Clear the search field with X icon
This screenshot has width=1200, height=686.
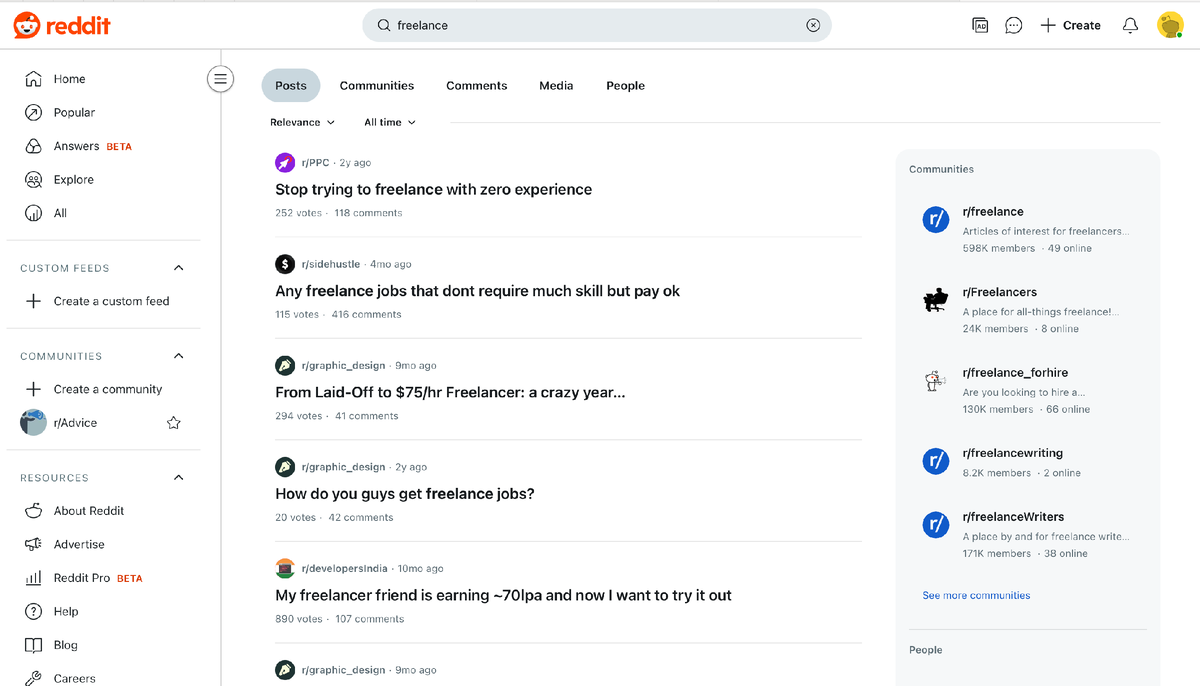click(x=813, y=25)
